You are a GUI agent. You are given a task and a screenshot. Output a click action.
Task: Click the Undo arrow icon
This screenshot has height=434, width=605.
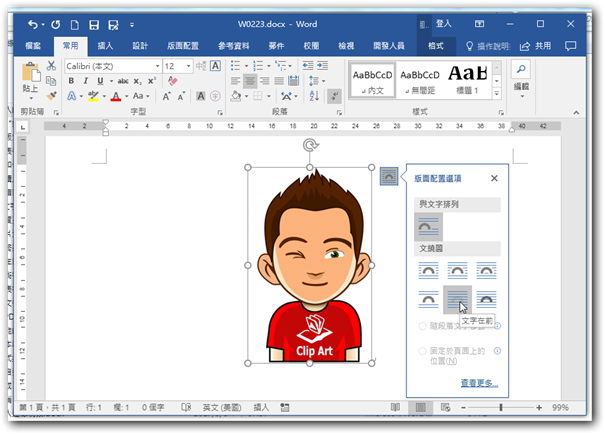coord(32,25)
